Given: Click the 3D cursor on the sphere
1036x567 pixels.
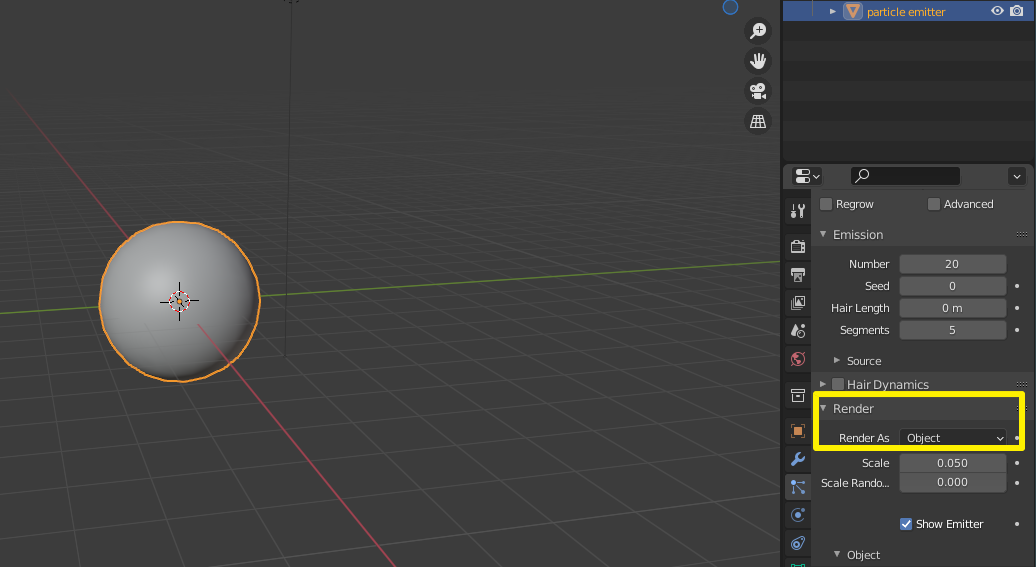Looking at the screenshot, I should tap(179, 301).
